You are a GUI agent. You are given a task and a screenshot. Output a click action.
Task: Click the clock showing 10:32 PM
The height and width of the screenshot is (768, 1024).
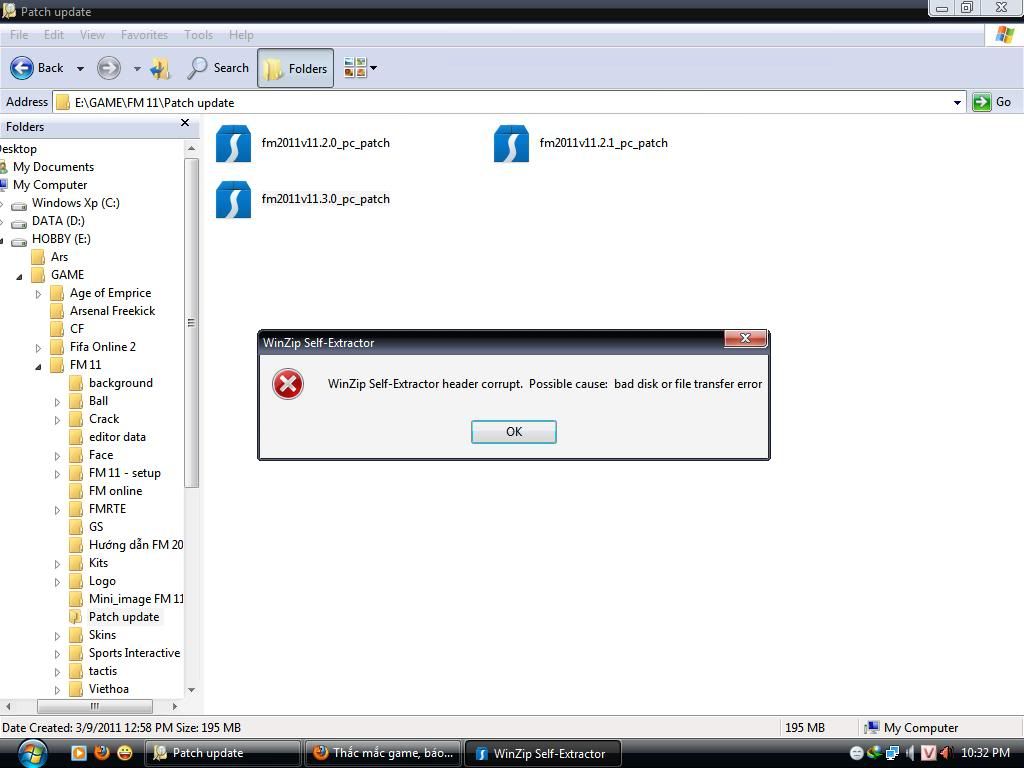[985, 753]
